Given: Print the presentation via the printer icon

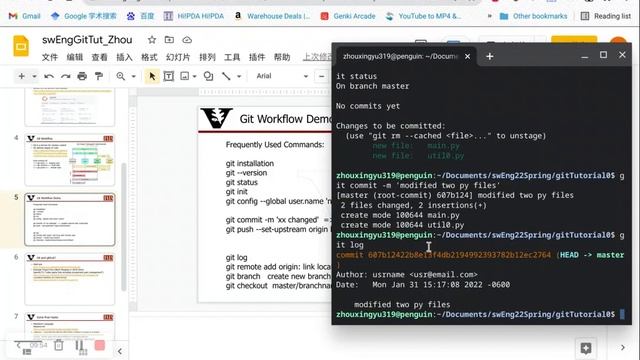Looking at the screenshot, I should tap(82, 76).
